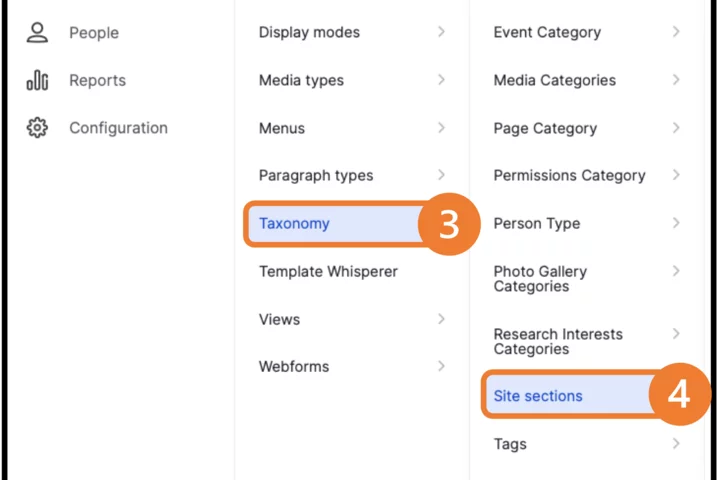This screenshot has width=720, height=480.
Task: Open Template Whisperer link
Action: (328, 271)
